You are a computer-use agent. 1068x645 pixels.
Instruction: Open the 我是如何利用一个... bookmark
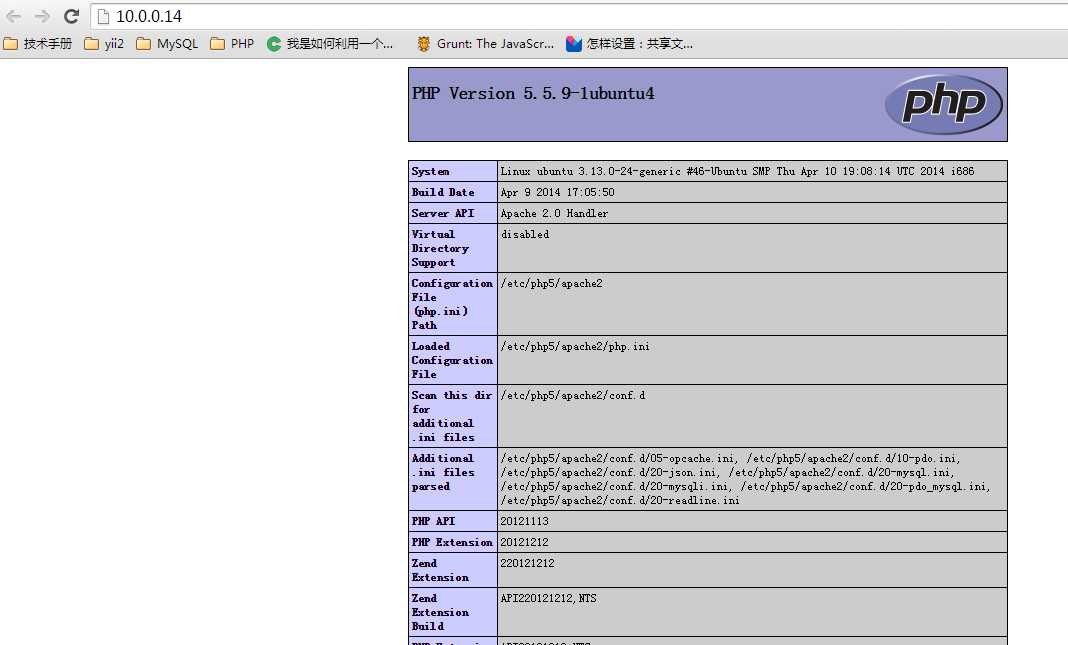coord(330,44)
